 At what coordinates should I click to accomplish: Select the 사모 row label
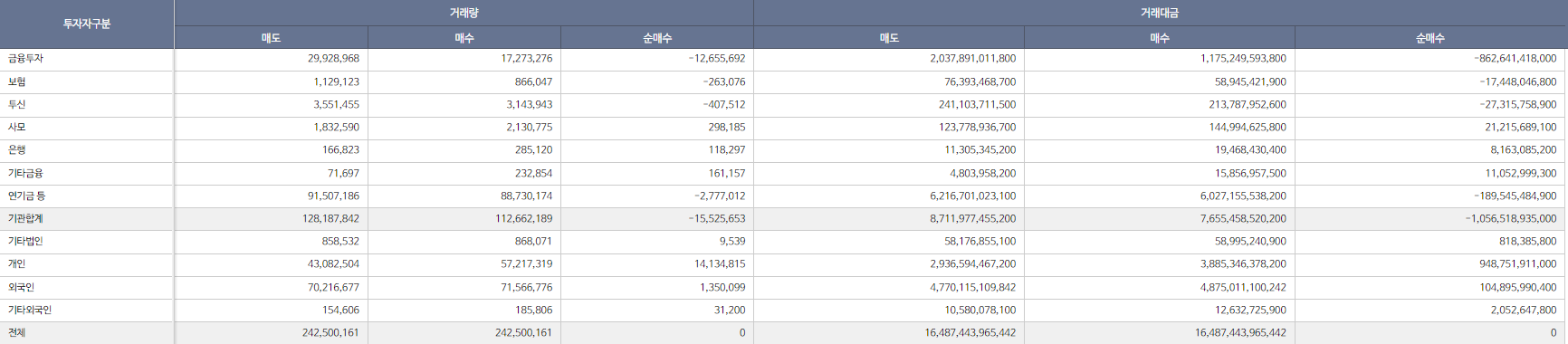pyautogui.click(x=16, y=128)
